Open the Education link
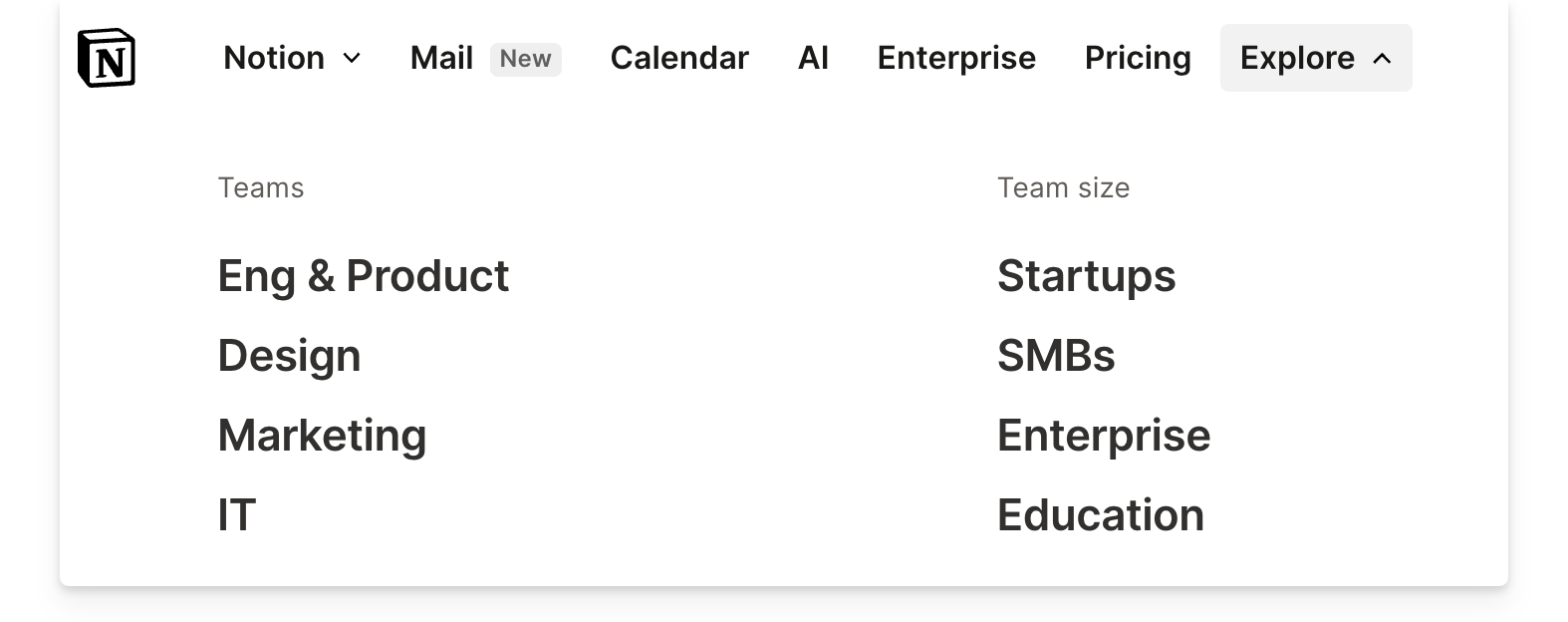Image resolution: width=1568 pixels, height=622 pixels. pos(1101,515)
